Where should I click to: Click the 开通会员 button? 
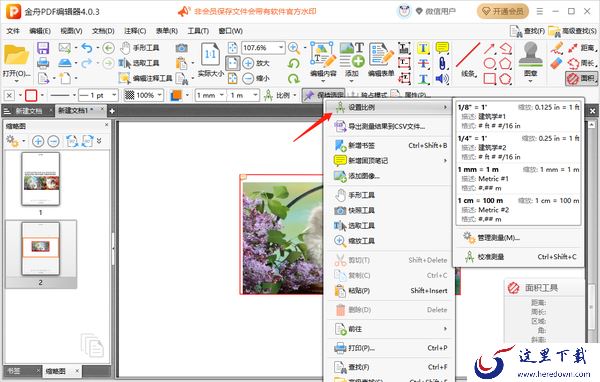coord(502,11)
